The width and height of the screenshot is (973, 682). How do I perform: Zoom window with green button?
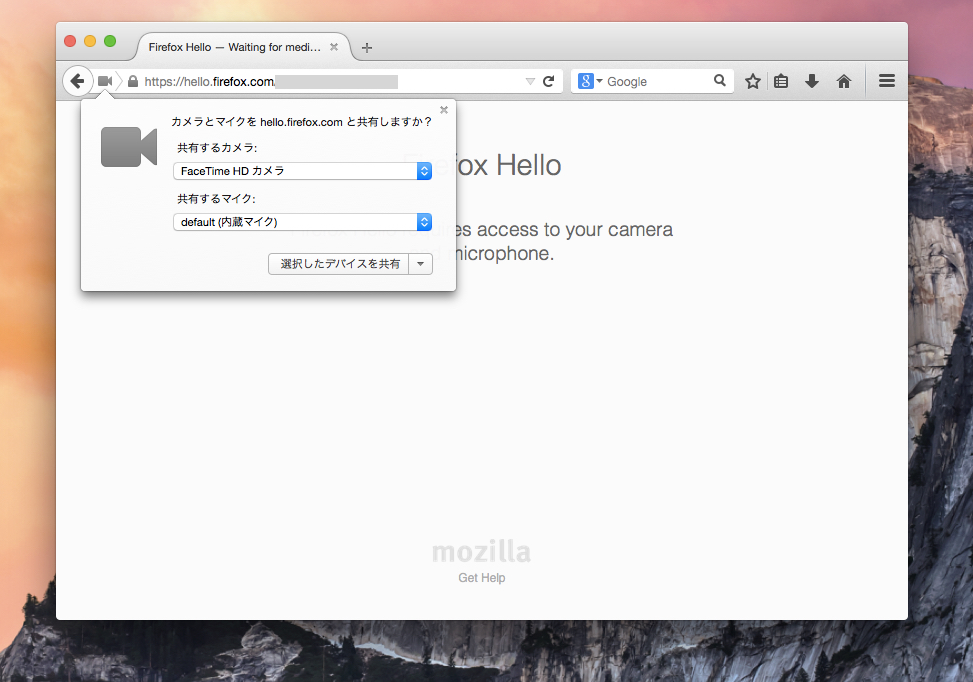pos(110,41)
